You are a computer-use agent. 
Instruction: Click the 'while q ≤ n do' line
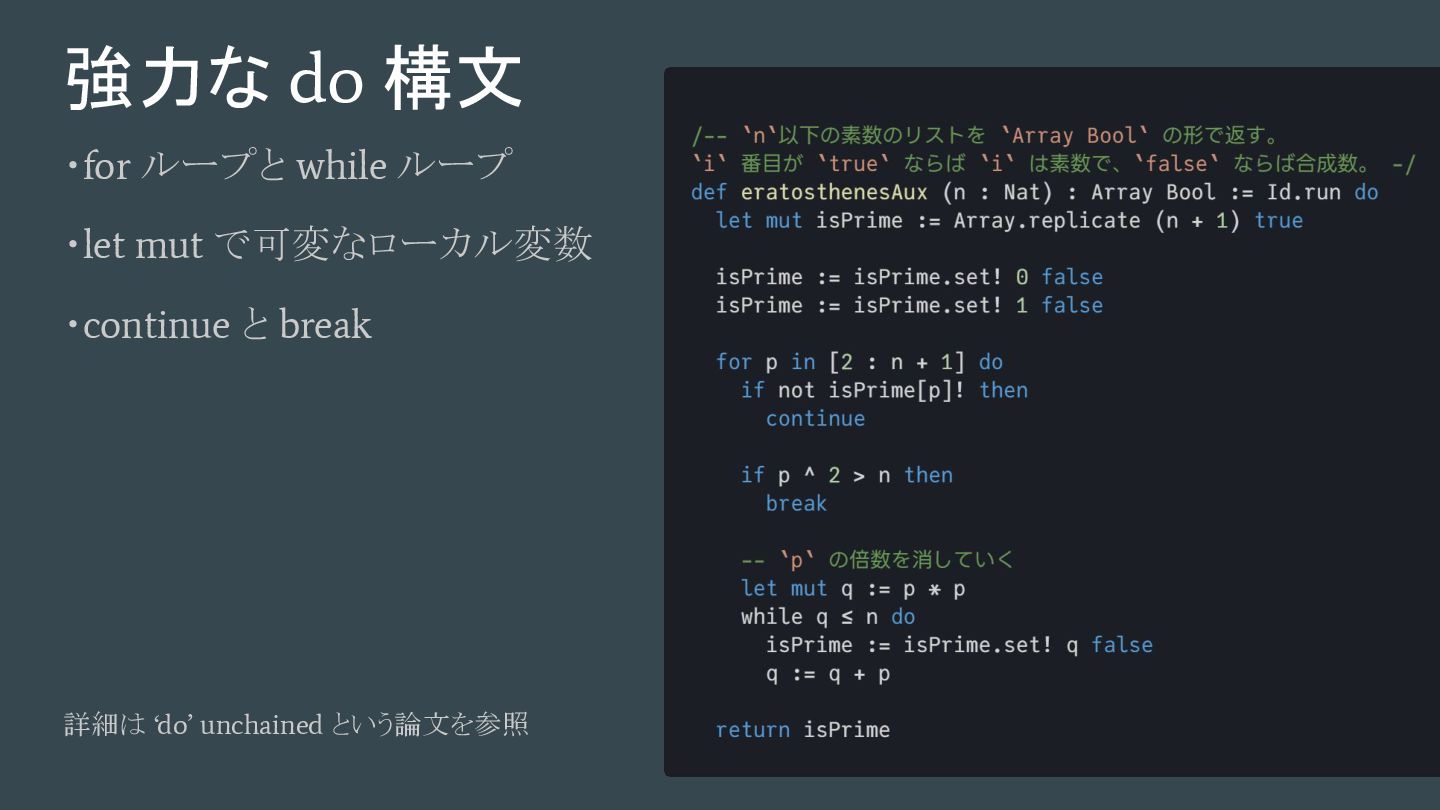(828, 616)
